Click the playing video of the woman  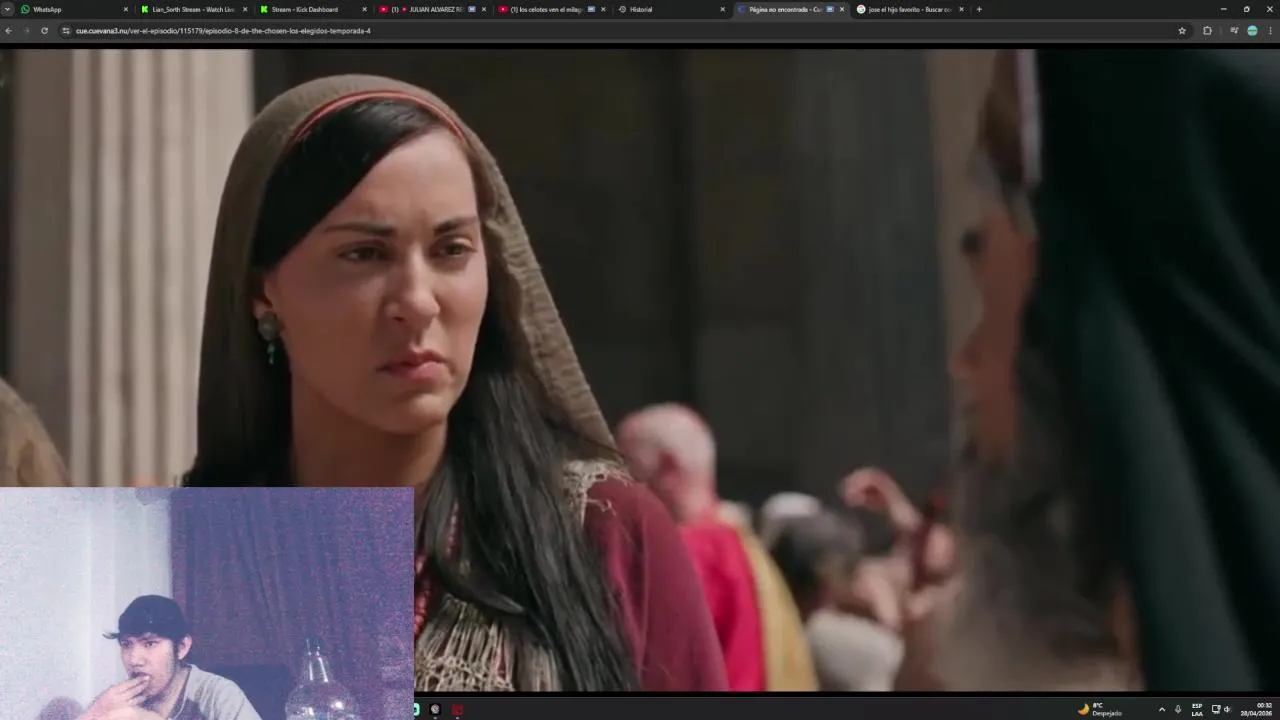[640, 370]
